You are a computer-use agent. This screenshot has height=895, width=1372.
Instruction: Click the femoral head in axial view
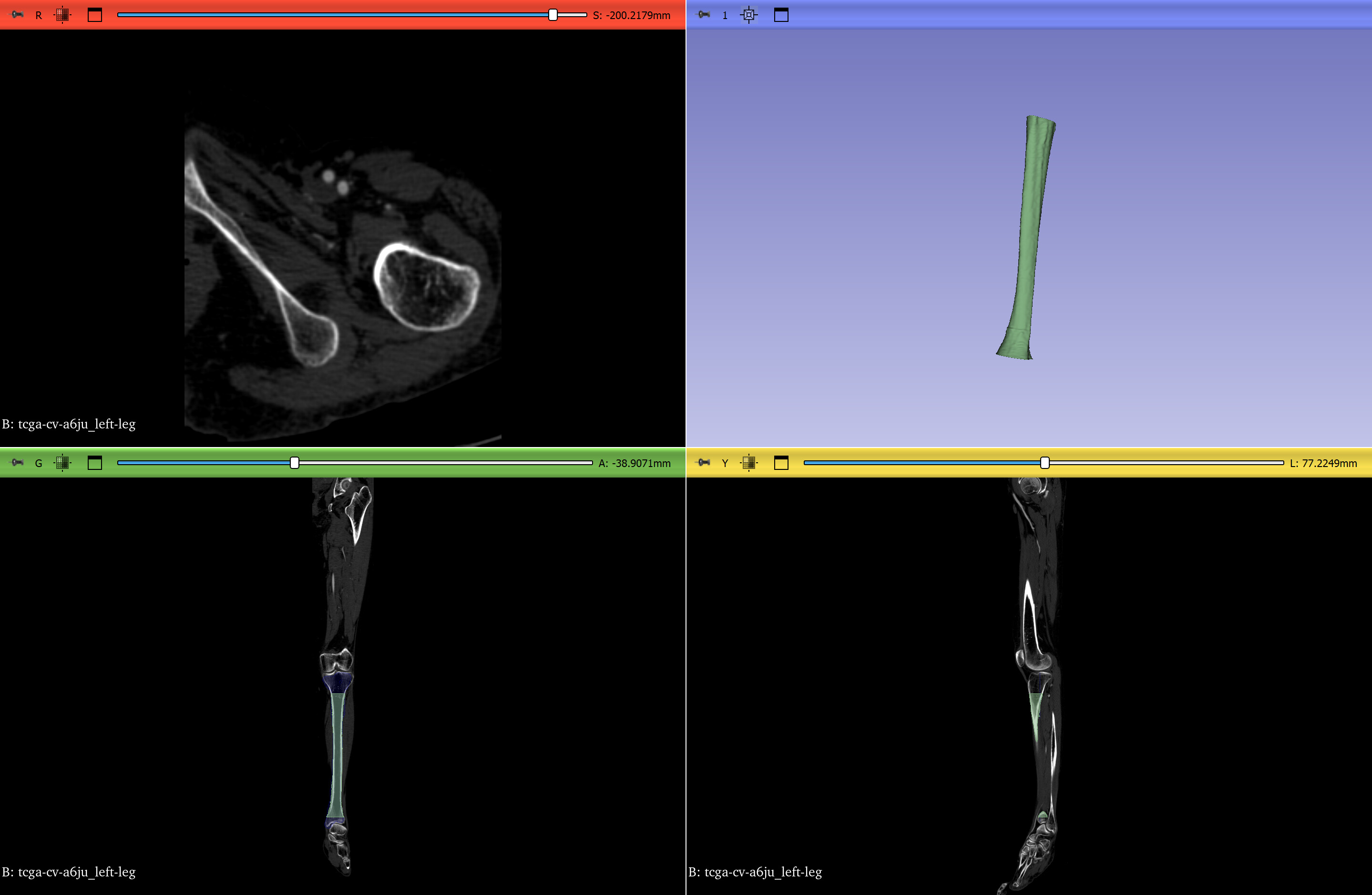427,286
